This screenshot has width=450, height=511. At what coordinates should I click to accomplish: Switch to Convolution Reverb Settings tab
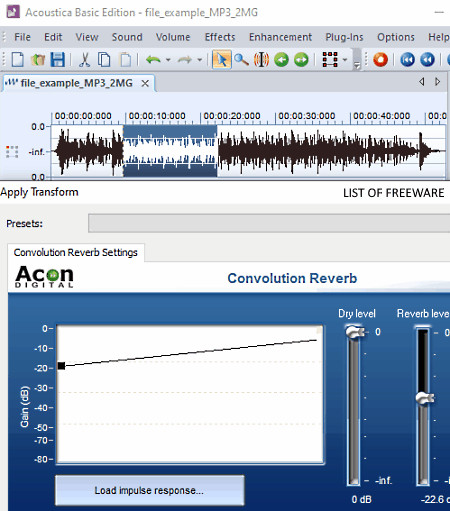[x=76, y=253]
